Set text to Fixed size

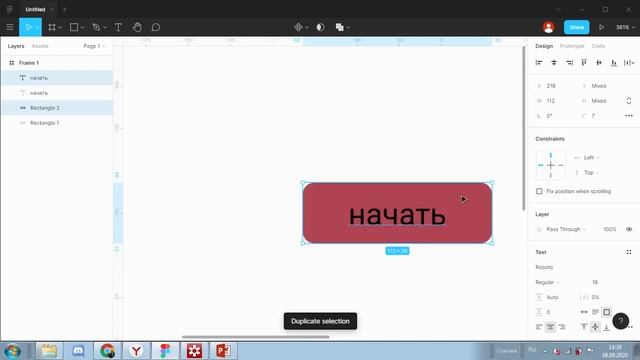607,312
